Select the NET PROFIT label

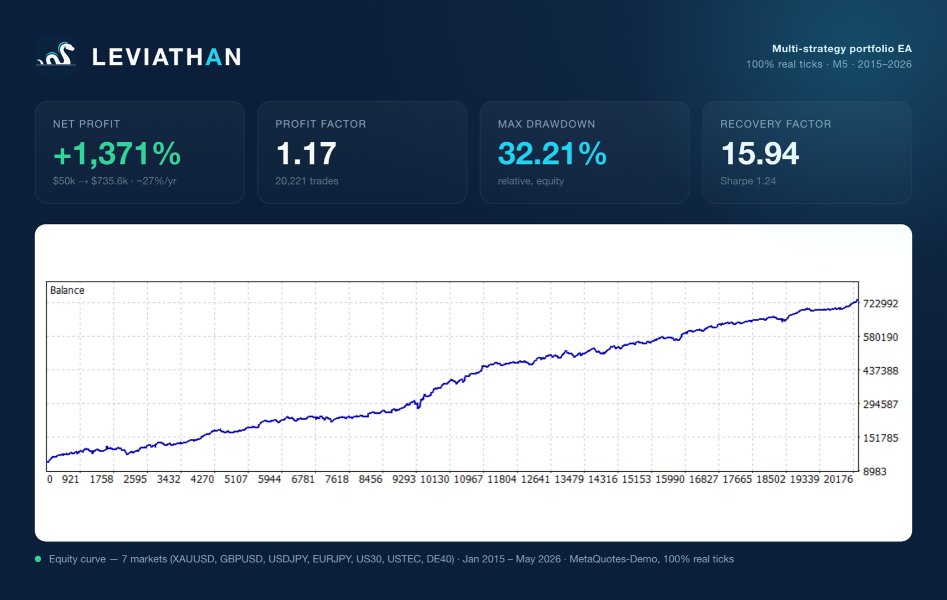click(x=86, y=124)
